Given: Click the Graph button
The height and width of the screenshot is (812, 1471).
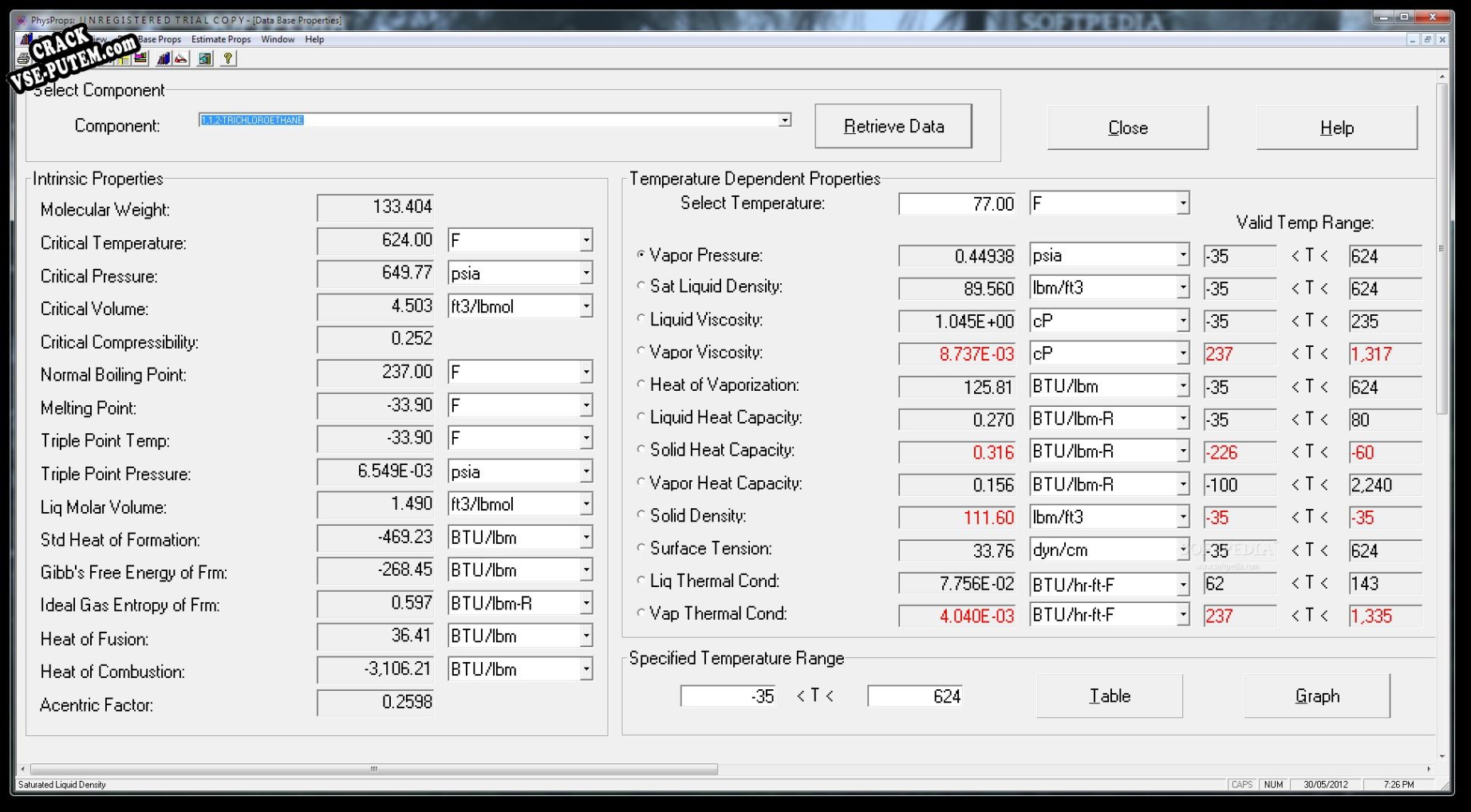Looking at the screenshot, I should [1316, 696].
